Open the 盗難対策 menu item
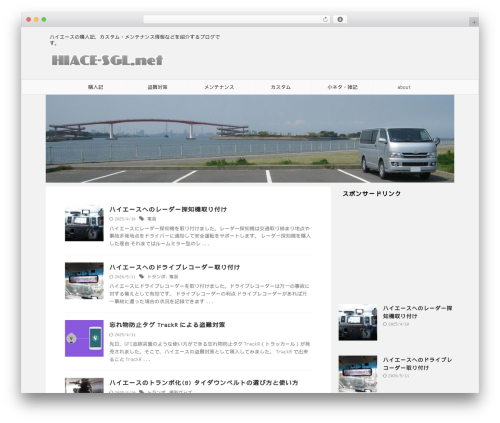 [x=157, y=87]
